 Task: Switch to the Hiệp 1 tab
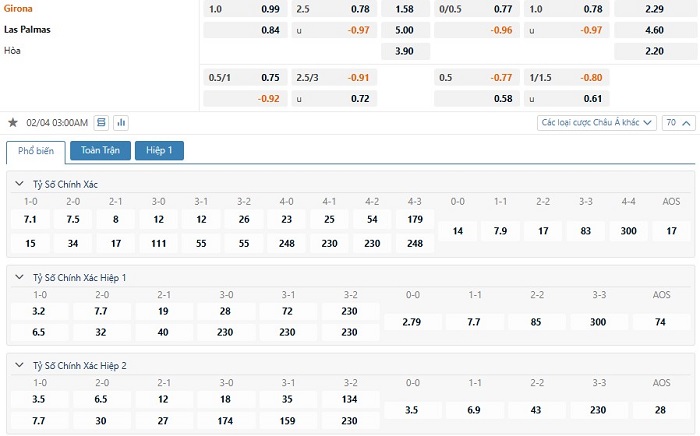159,150
